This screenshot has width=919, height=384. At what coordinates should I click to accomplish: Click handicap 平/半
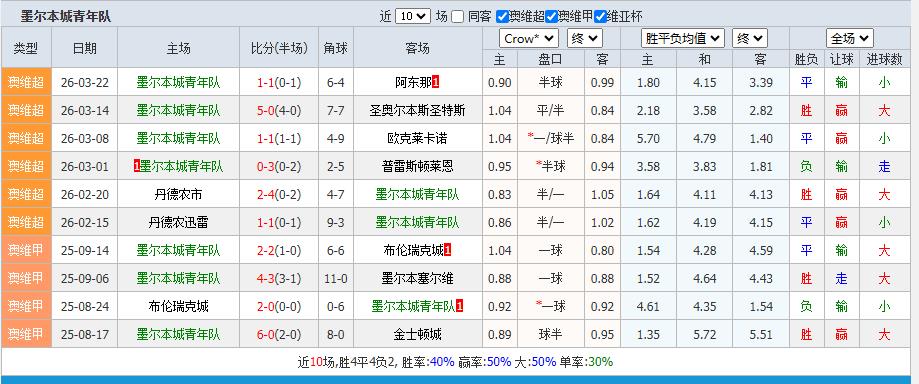pos(550,111)
